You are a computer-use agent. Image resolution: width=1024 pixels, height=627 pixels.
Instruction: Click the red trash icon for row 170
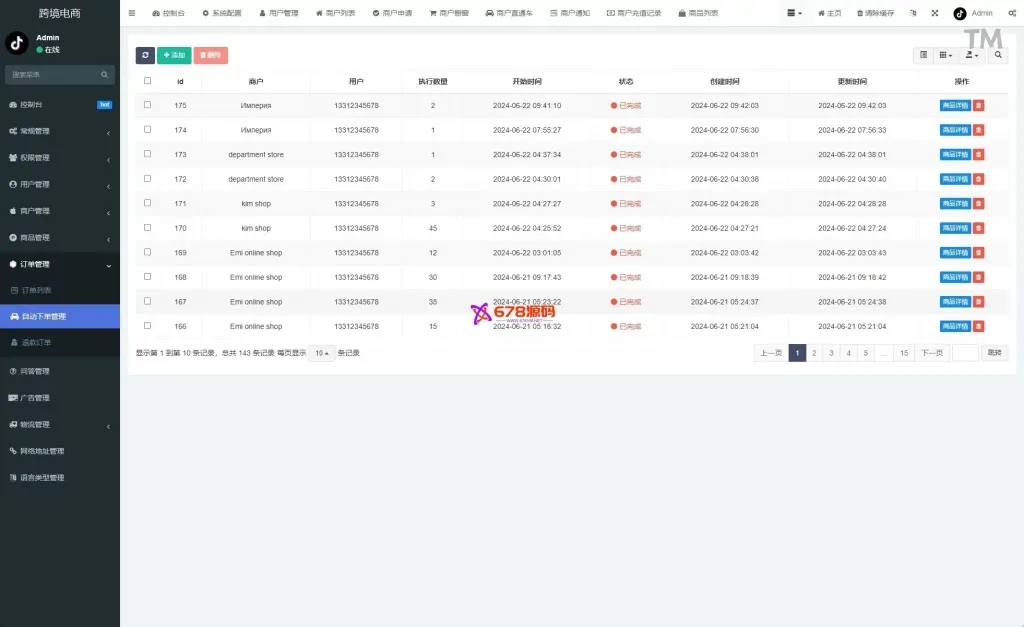979,228
